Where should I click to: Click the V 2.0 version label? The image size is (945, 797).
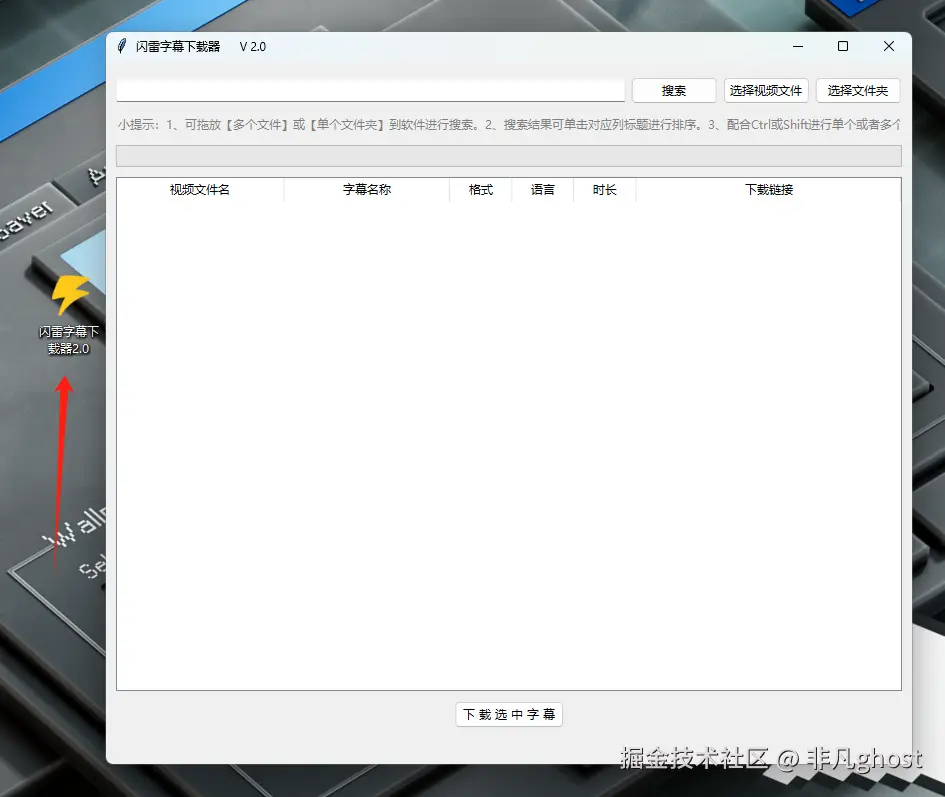point(252,46)
